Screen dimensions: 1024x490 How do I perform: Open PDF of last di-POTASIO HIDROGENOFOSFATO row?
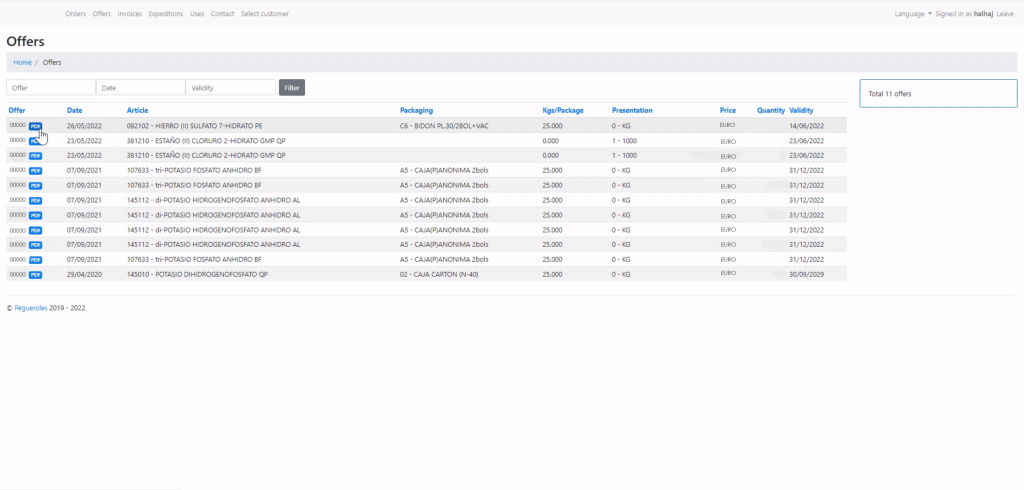pos(35,244)
